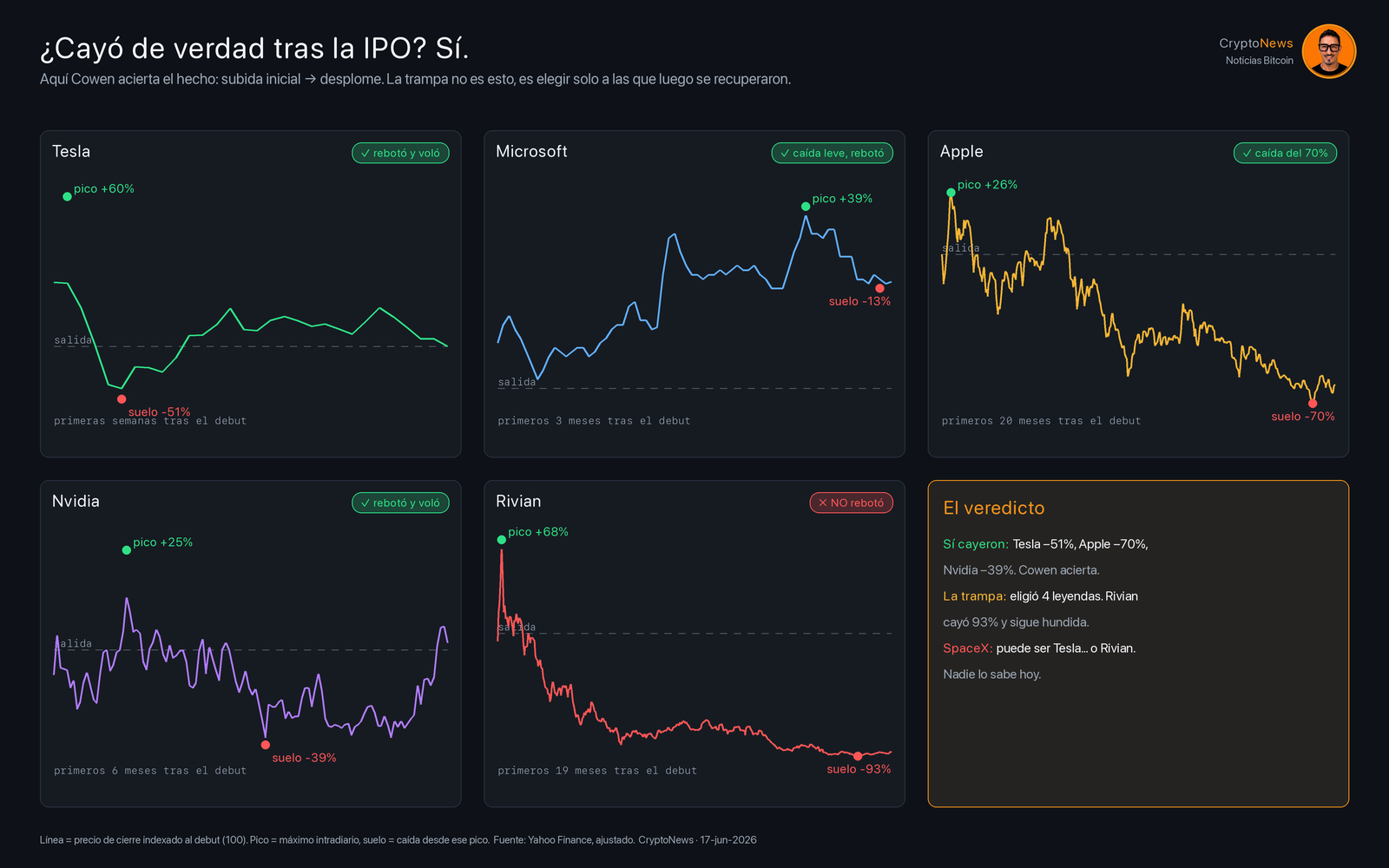Click the 'Nvidia –39%. Cowen acierta.' line
The width and height of the screenshot is (1389, 868).
point(1021,570)
